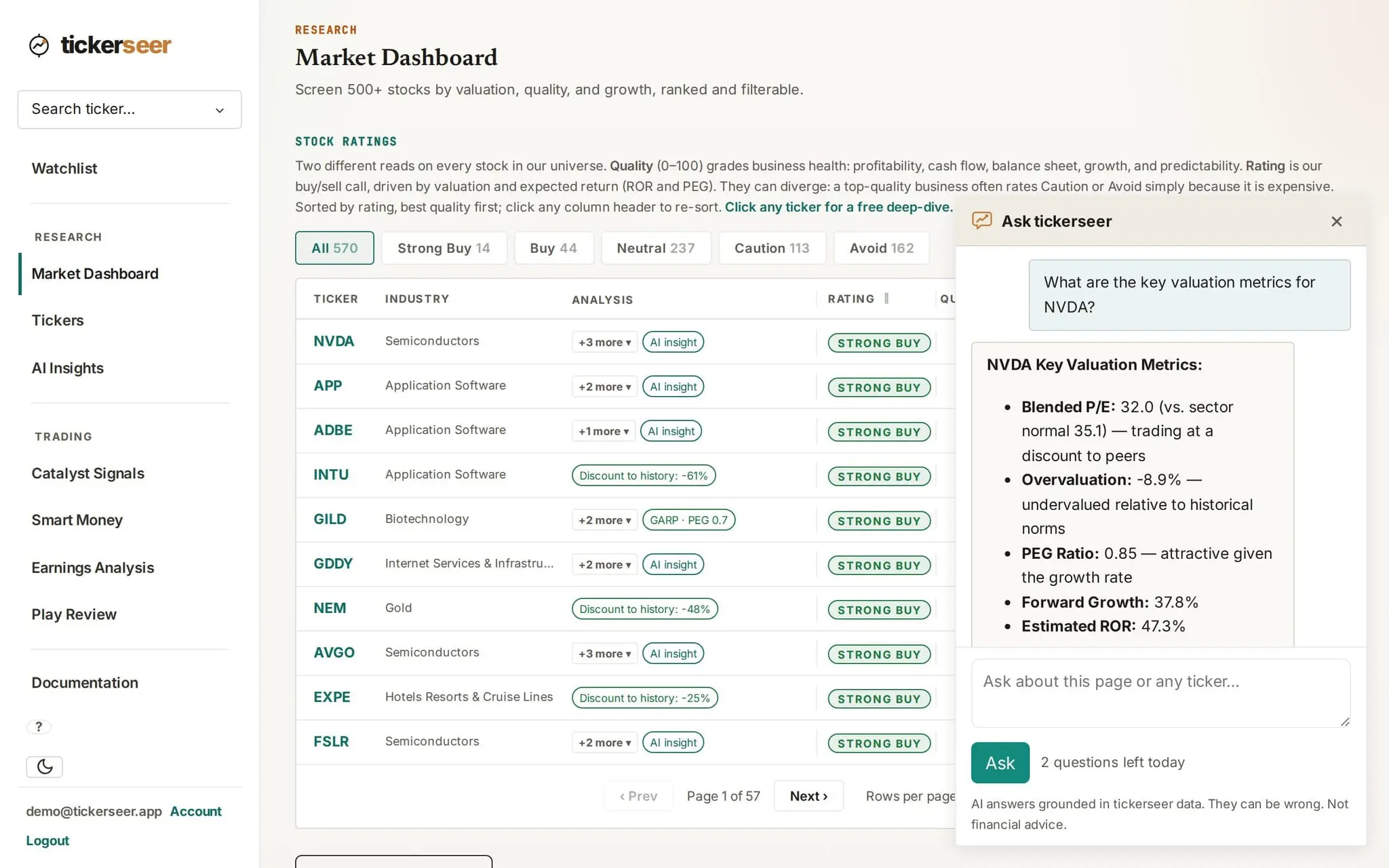Click the AI insight badge for AVGO

(x=673, y=654)
